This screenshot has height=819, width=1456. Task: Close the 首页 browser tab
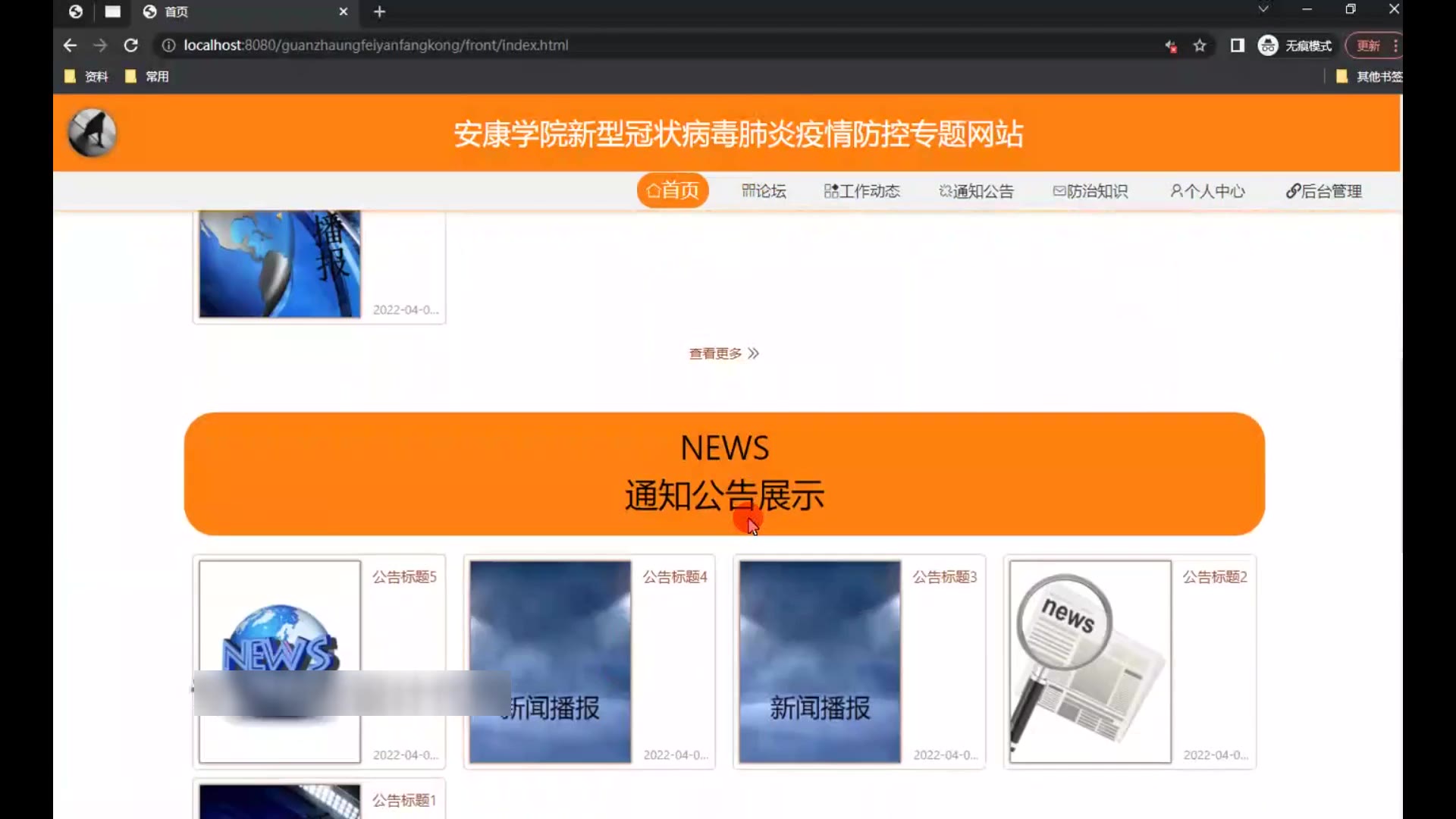pos(343,11)
